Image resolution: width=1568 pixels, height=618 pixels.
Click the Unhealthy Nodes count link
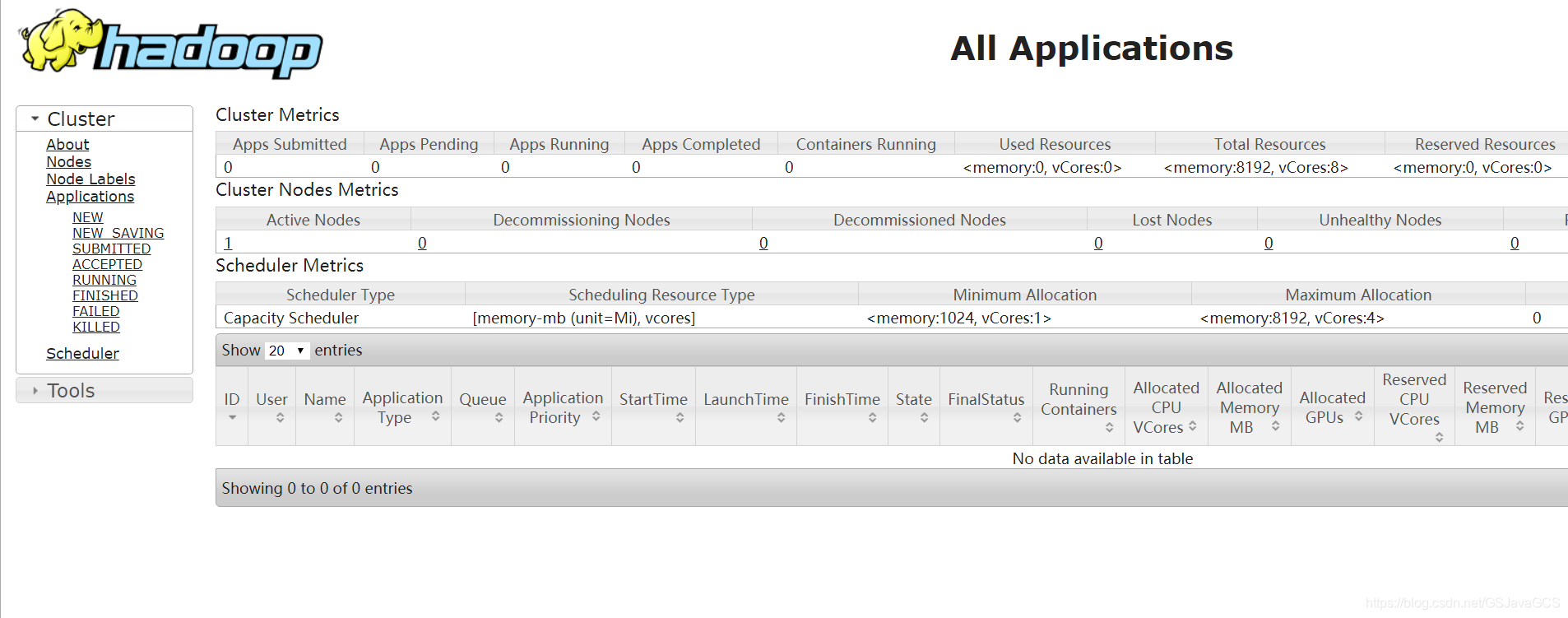pyautogui.click(x=1269, y=243)
